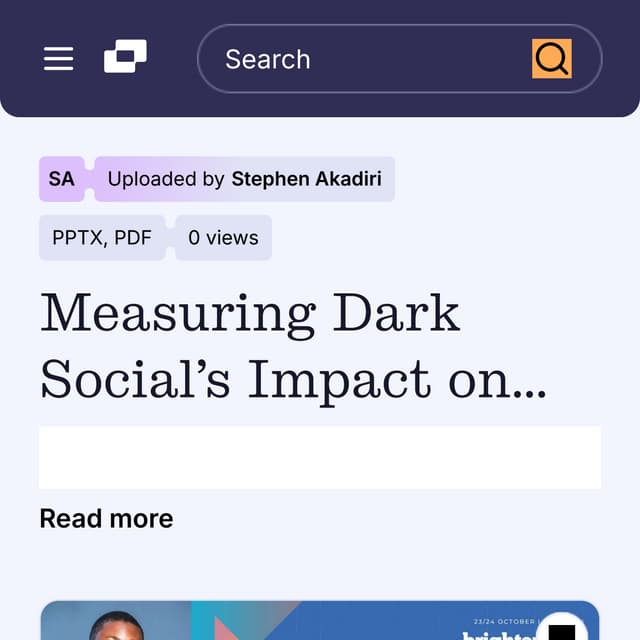Open the hamburger navigation menu

coord(59,59)
